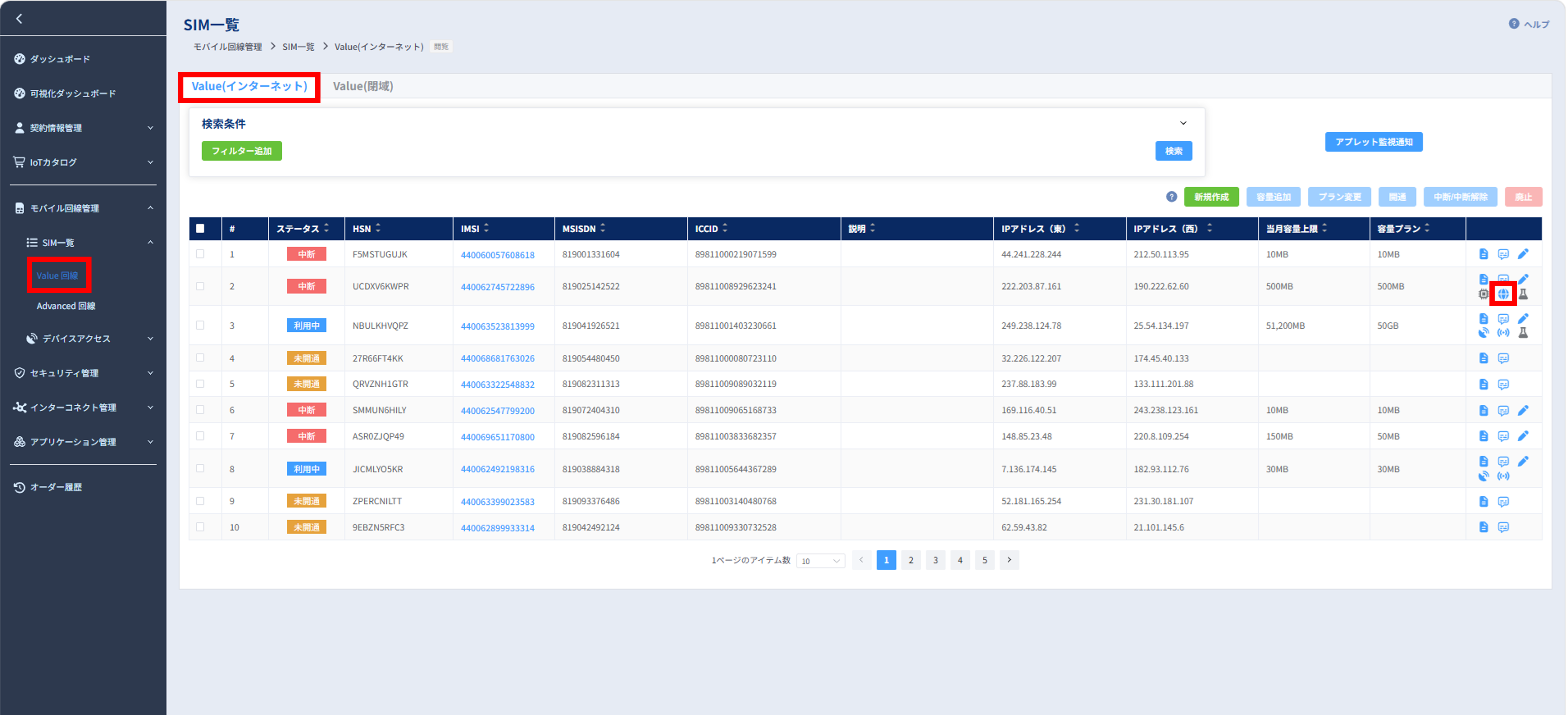Viewport: 1568px width, 715px height.
Task: Open the items-per-page dropdown
Action: point(820,561)
